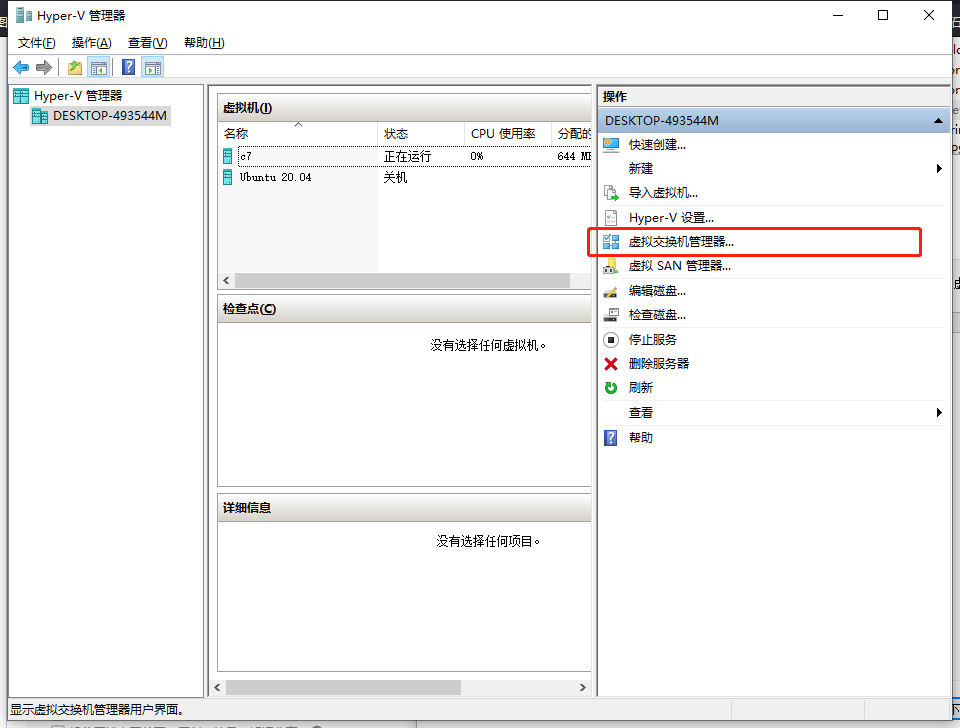Click the 虚拟 SAN 管理器 icon
The width and height of the screenshot is (960, 728).
point(611,266)
